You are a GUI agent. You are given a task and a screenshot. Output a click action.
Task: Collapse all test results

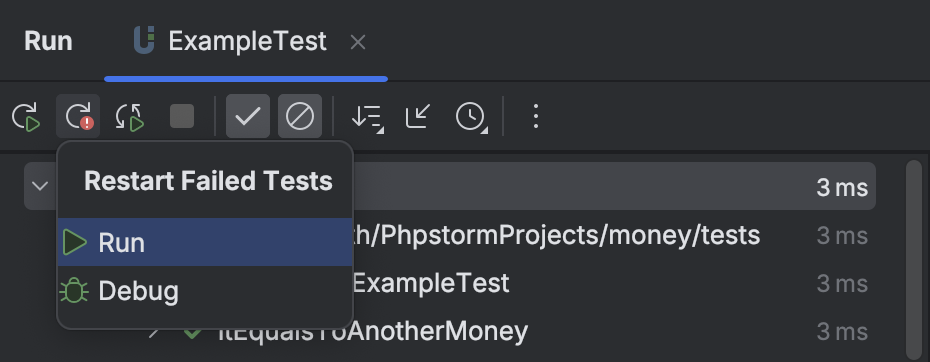pos(418,116)
